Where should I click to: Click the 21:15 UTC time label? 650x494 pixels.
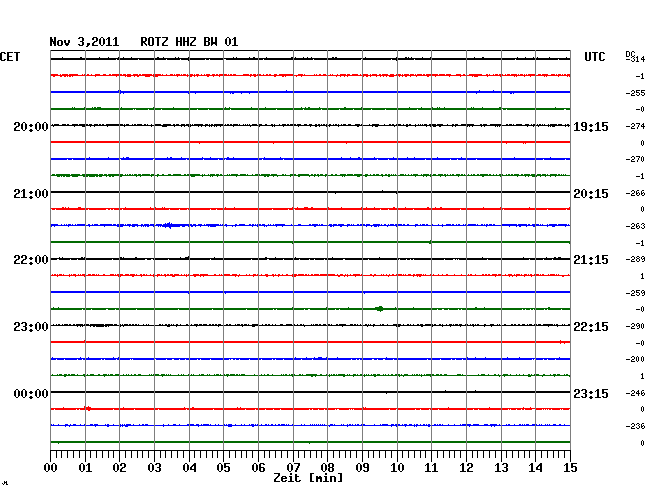coord(591,260)
